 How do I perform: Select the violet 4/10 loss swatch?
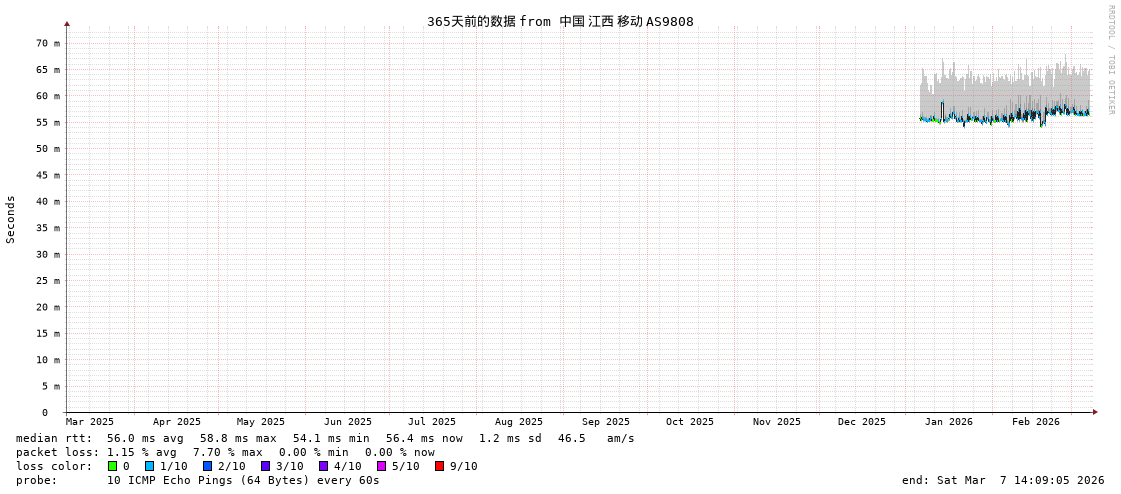click(324, 466)
